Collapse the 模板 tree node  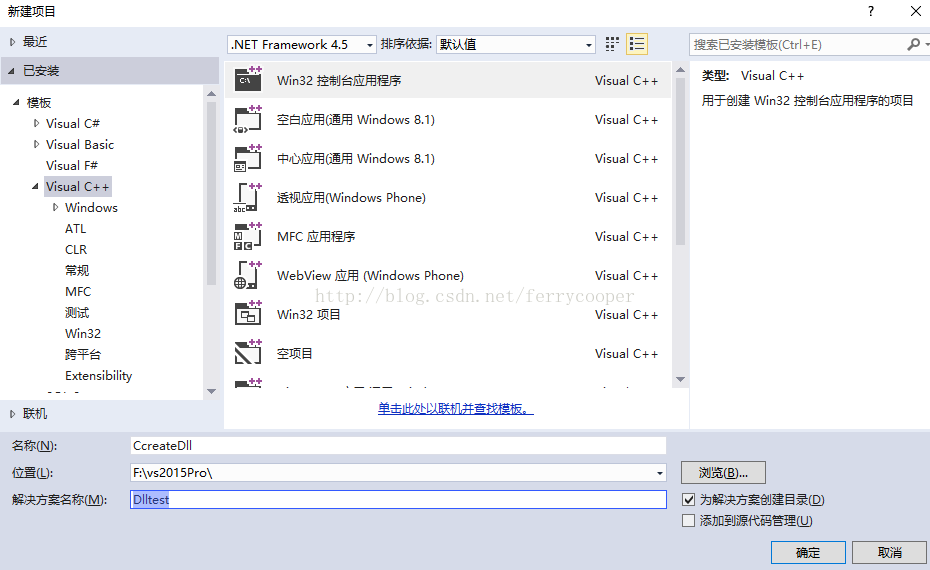tap(16, 103)
